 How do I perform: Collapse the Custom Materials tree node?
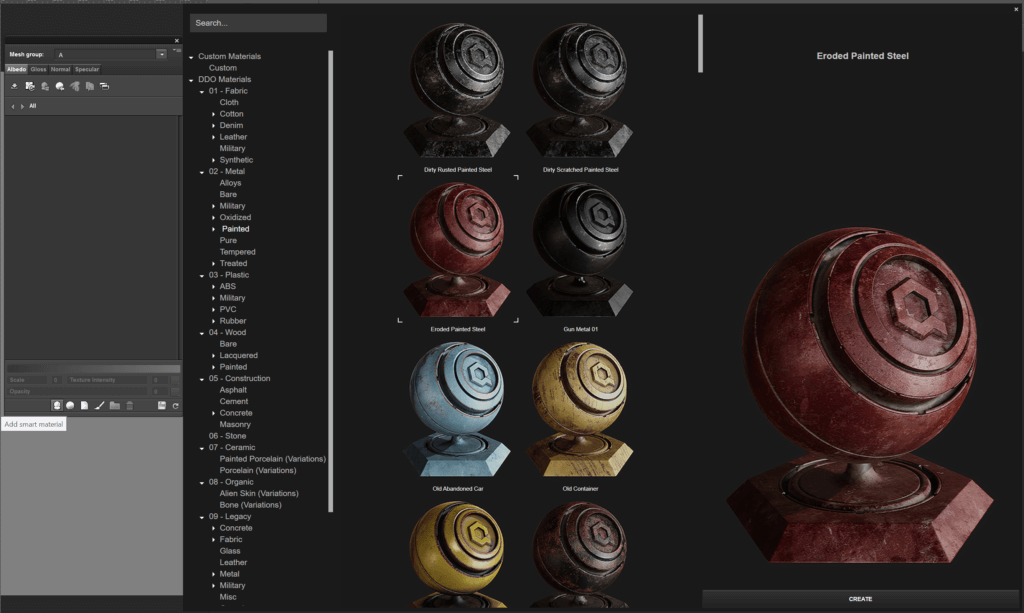[x=191, y=57]
